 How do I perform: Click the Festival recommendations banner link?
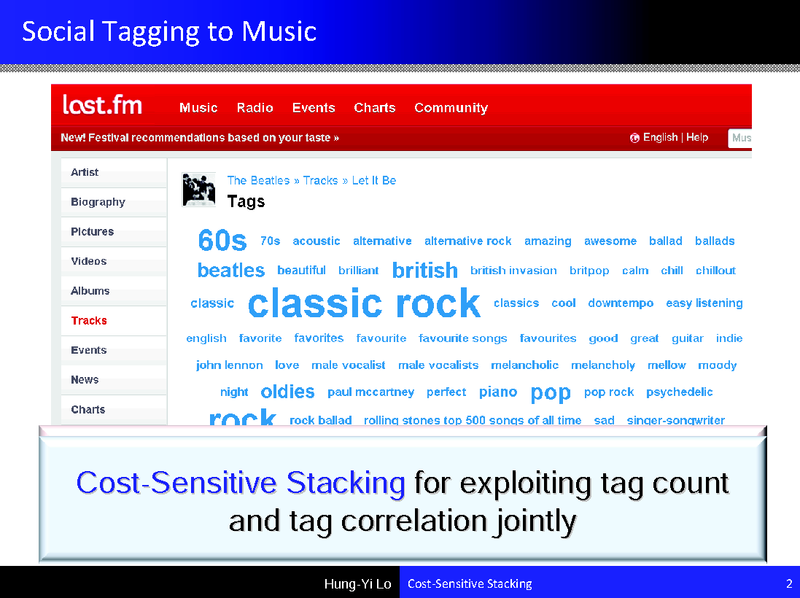pos(200,138)
